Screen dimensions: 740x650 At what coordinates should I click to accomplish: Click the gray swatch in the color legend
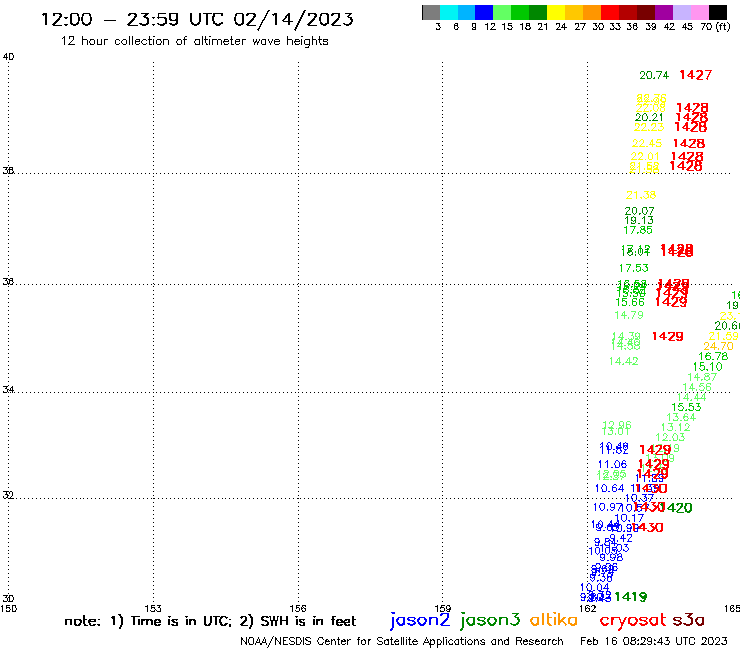431,13
